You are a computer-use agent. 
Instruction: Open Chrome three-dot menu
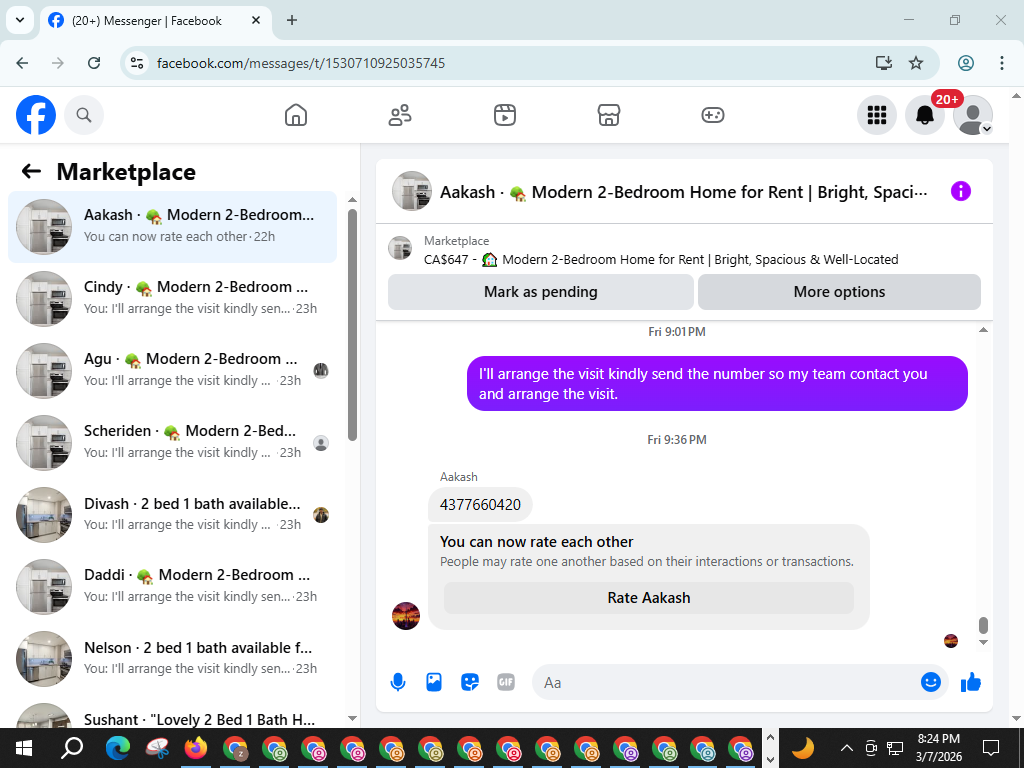pos(1001,63)
